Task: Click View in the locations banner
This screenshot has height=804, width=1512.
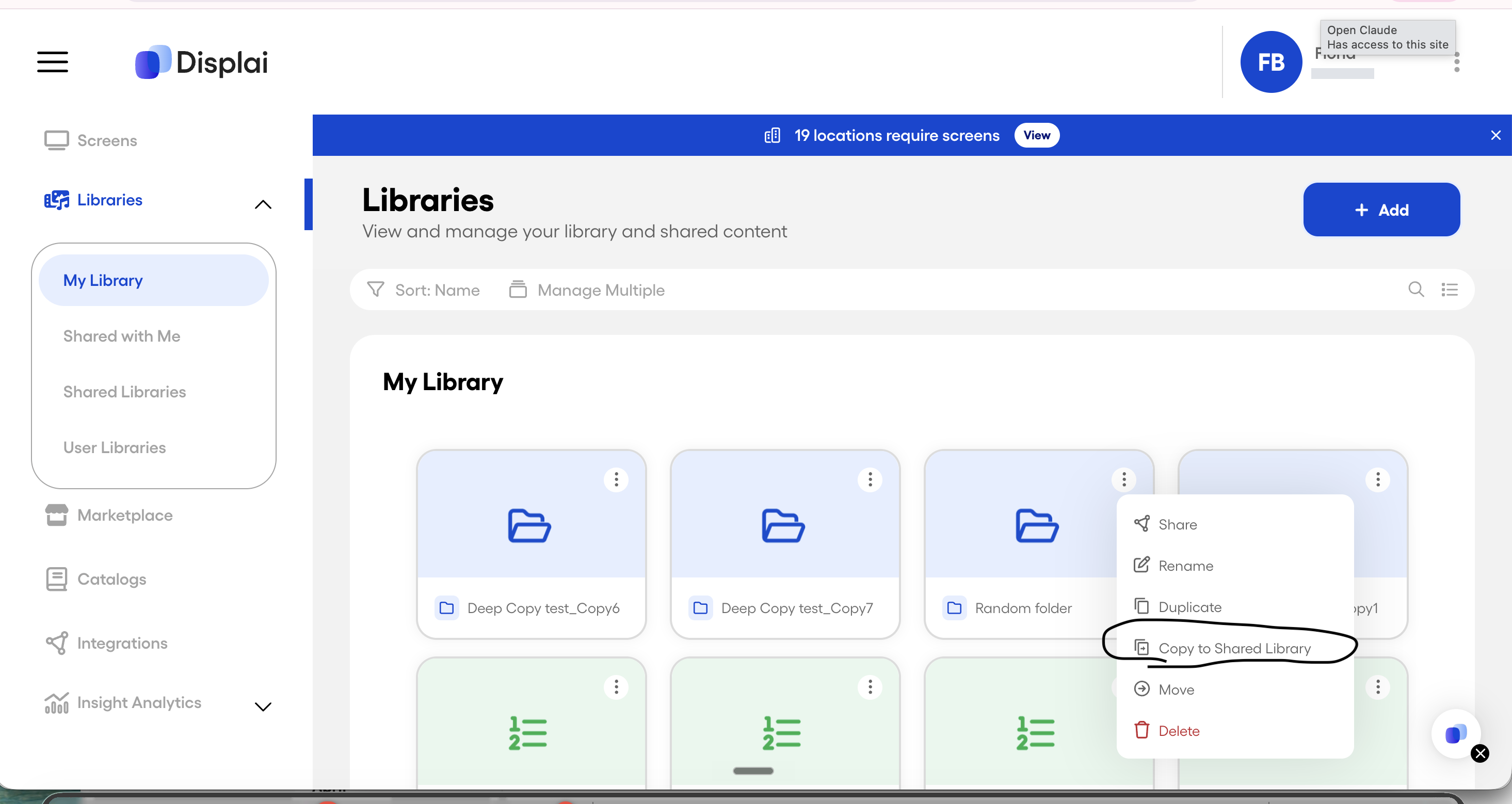Action: pyautogui.click(x=1037, y=135)
